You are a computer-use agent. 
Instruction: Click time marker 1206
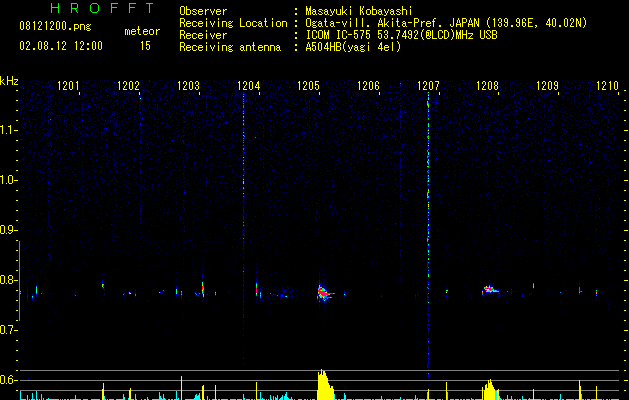368,85
